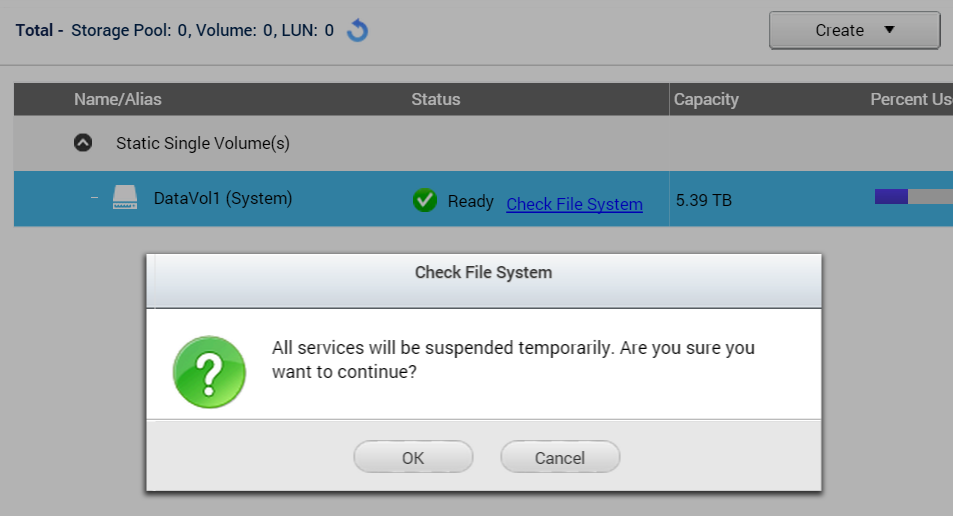Collapse the Static Single Volume(s) group
This screenshot has width=953, height=516.
pyautogui.click(x=83, y=143)
